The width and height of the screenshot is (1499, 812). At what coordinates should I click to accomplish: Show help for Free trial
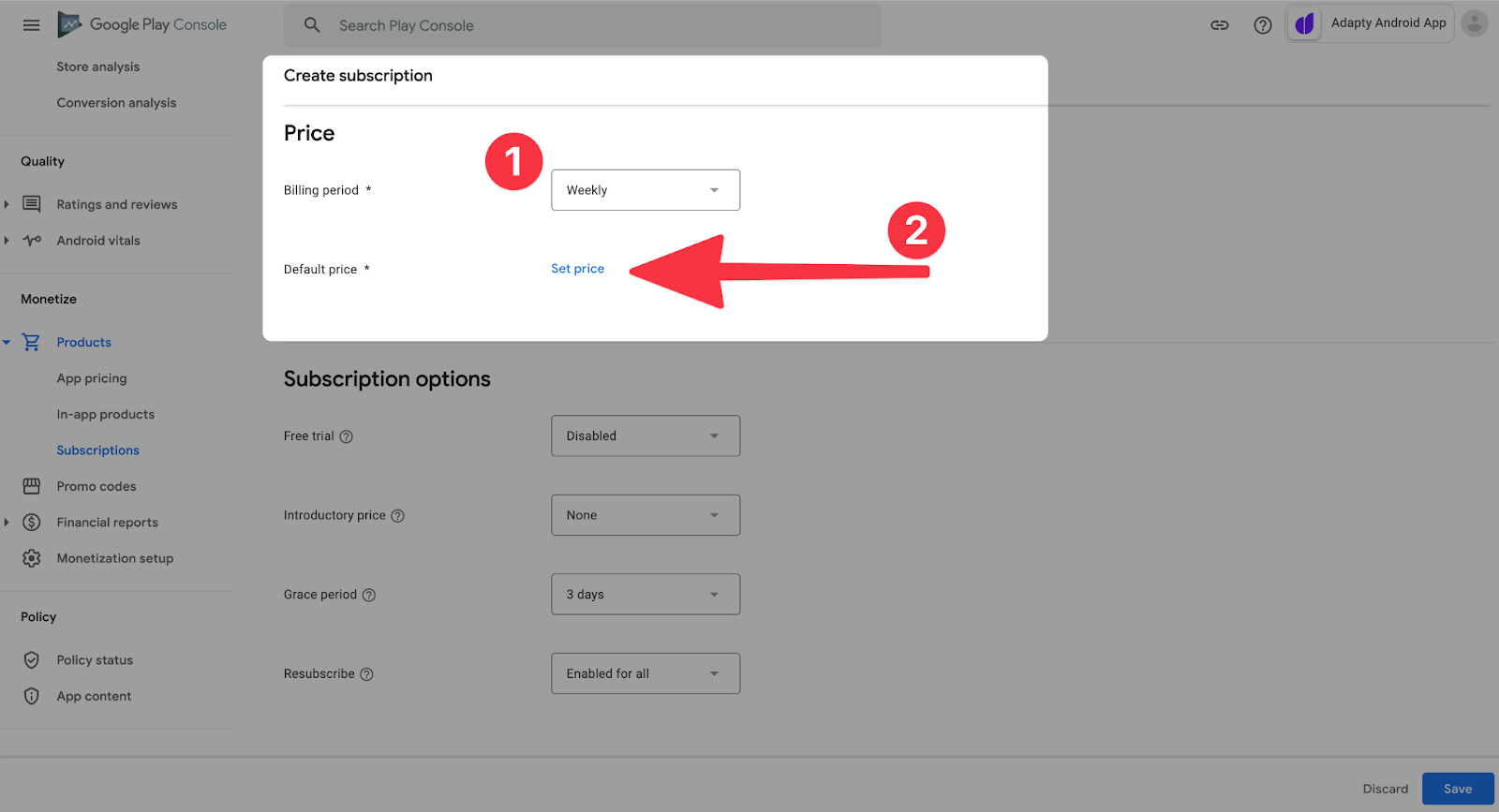pyautogui.click(x=346, y=436)
